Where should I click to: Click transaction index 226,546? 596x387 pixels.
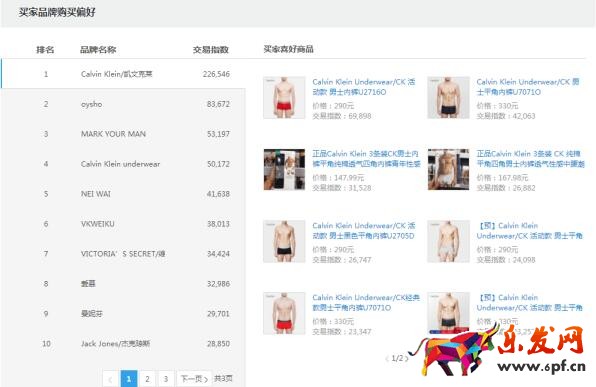point(216,74)
